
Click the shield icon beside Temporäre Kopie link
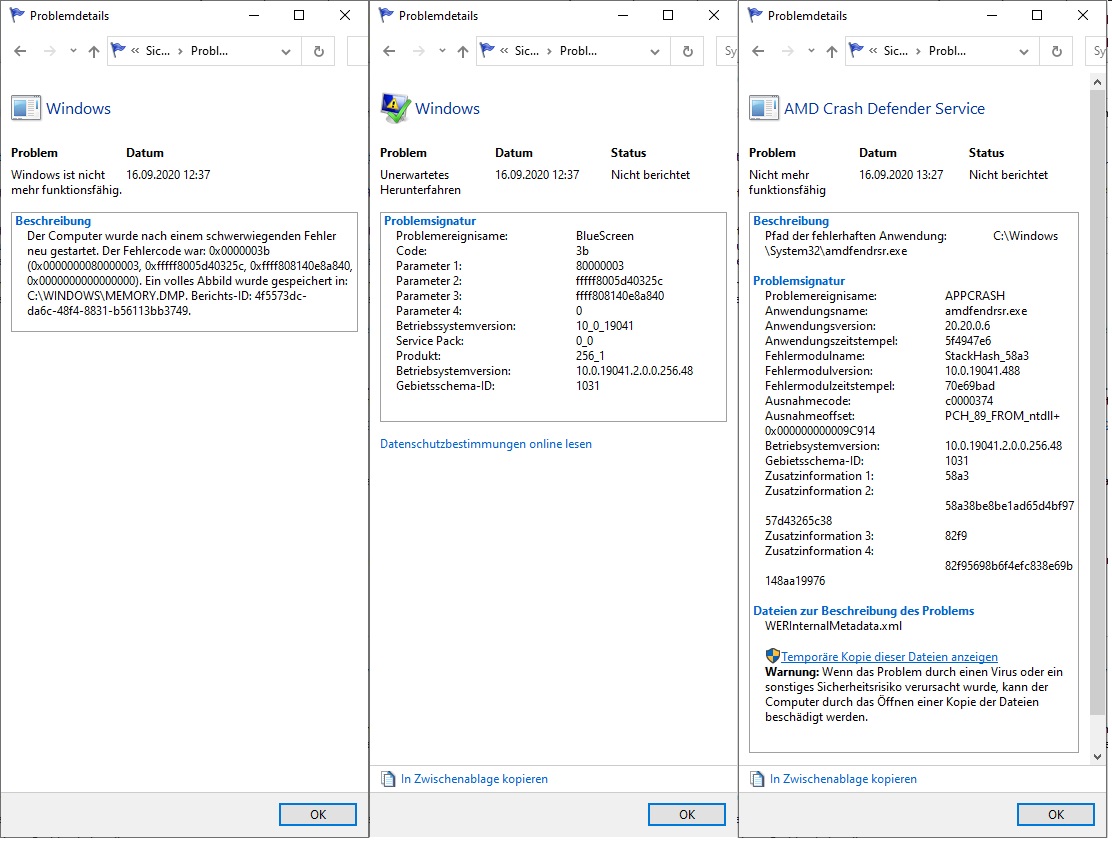(x=772, y=656)
